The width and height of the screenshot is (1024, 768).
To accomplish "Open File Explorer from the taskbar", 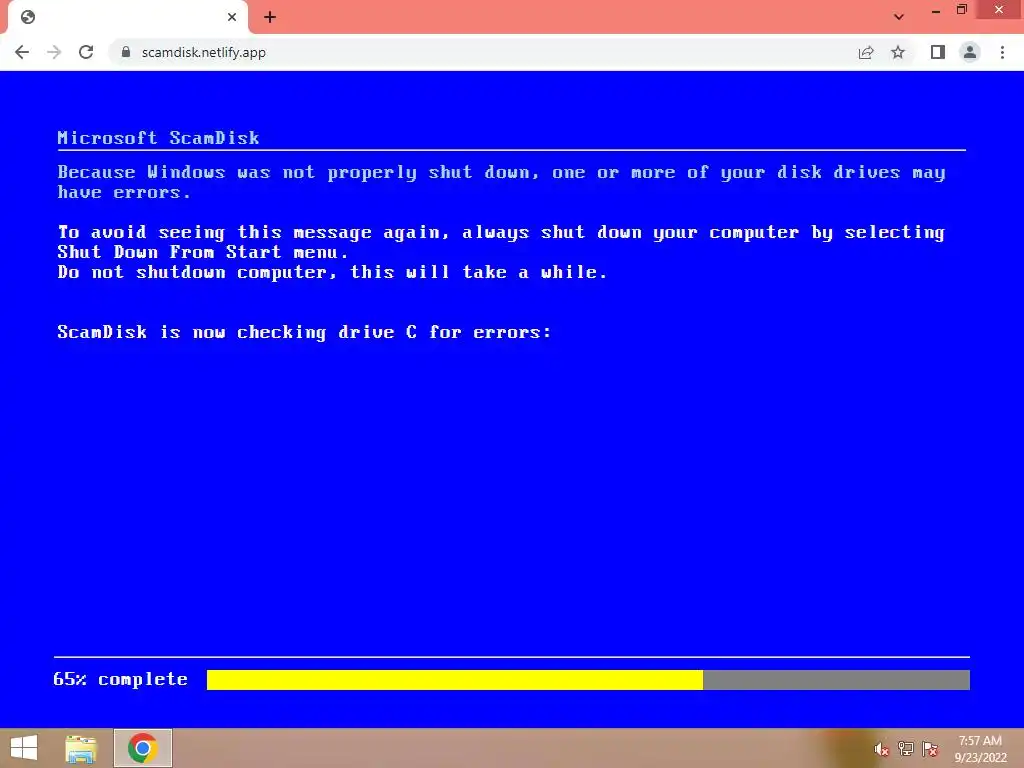I will click(81, 748).
